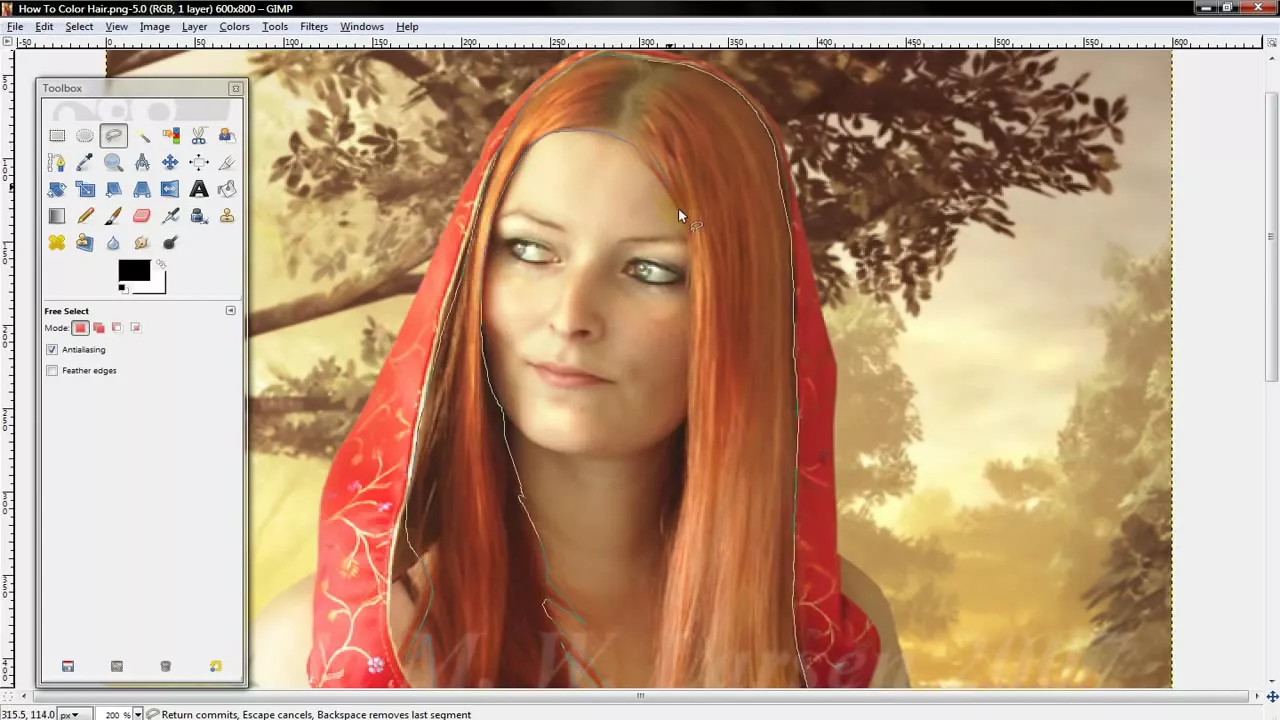Viewport: 1280px width, 720px height.
Task: Select the Perspective Clone tool
Action: [x=85, y=243]
